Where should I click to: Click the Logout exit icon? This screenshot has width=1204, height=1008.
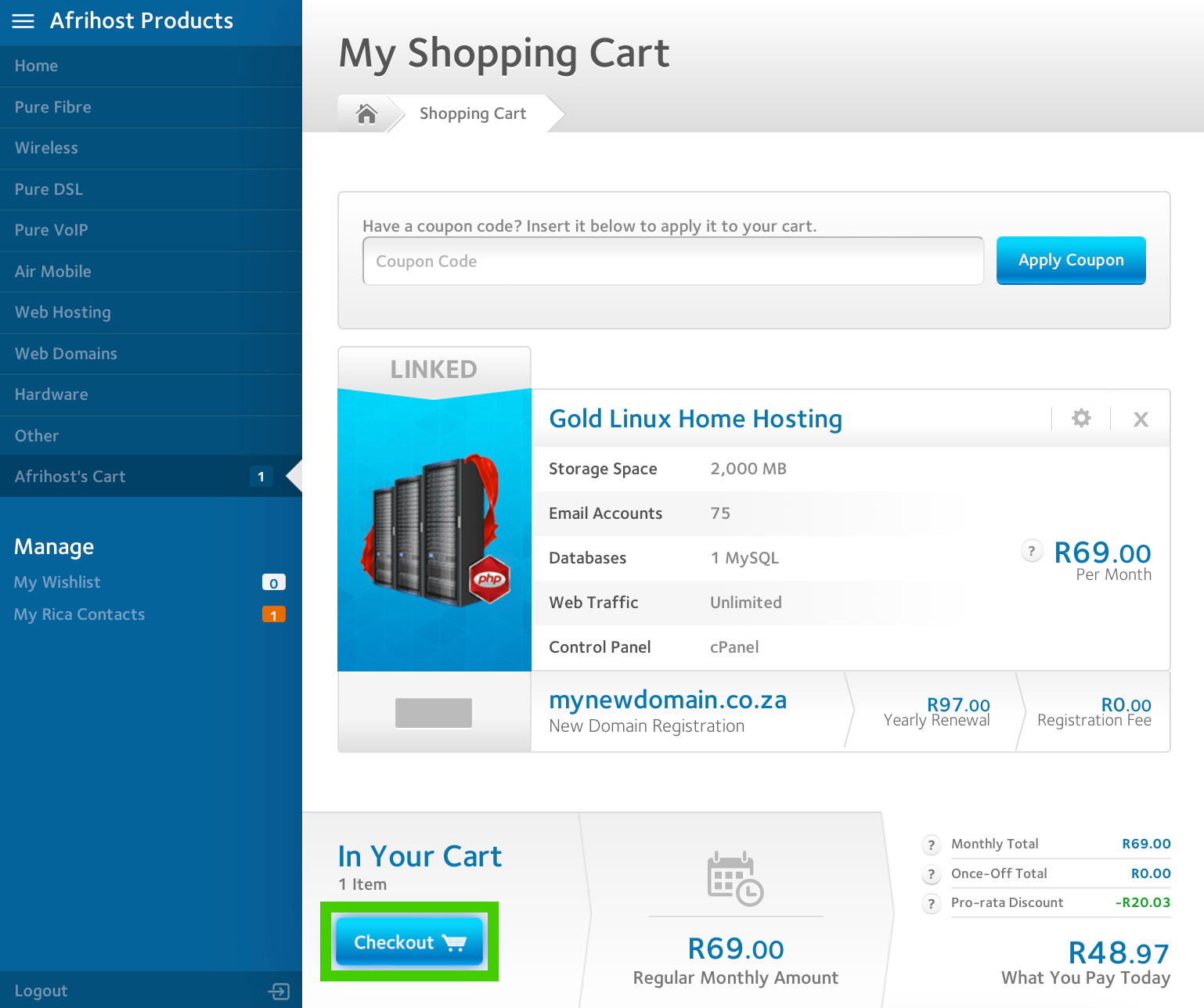click(x=279, y=992)
